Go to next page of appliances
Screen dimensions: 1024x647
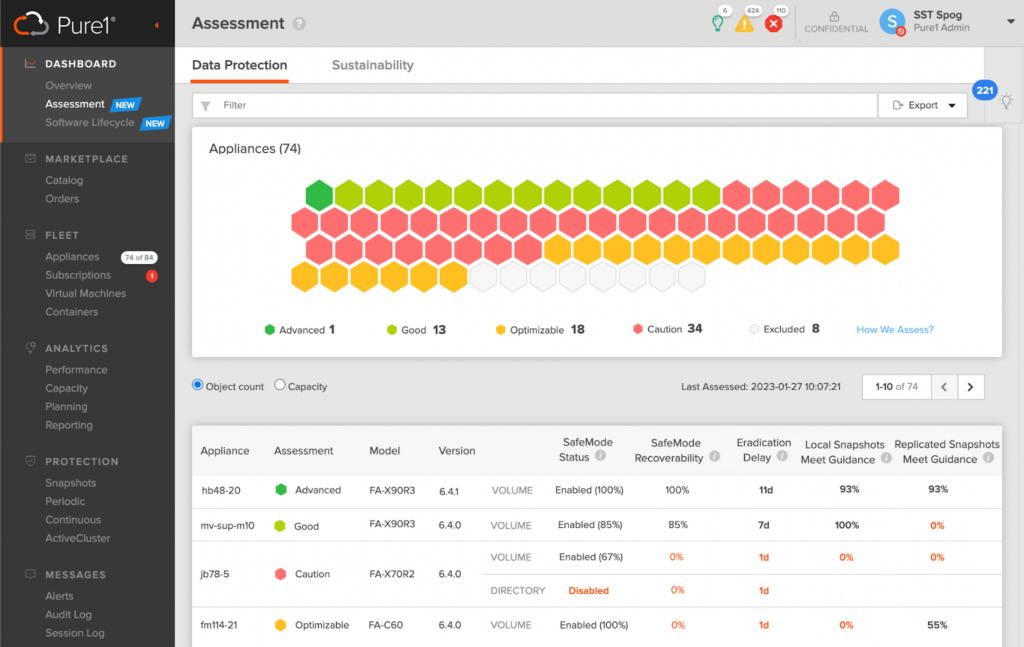click(x=970, y=387)
